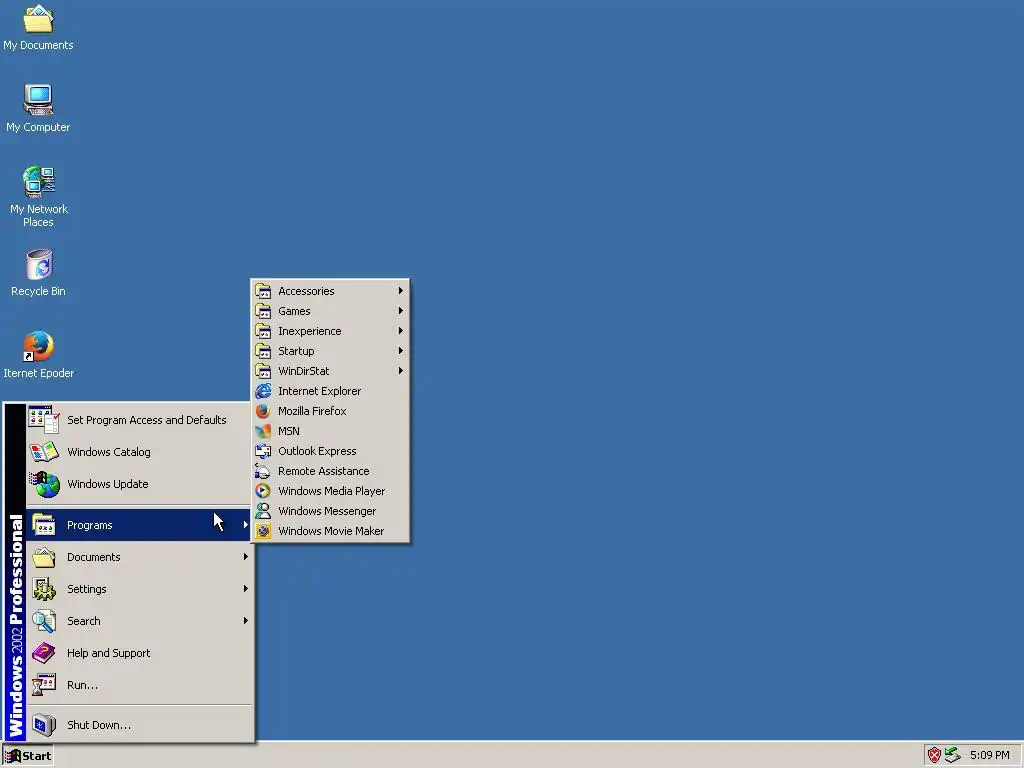Select the Iternet Epoder Firefox shortcut
The height and width of the screenshot is (768, 1024).
point(38,355)
